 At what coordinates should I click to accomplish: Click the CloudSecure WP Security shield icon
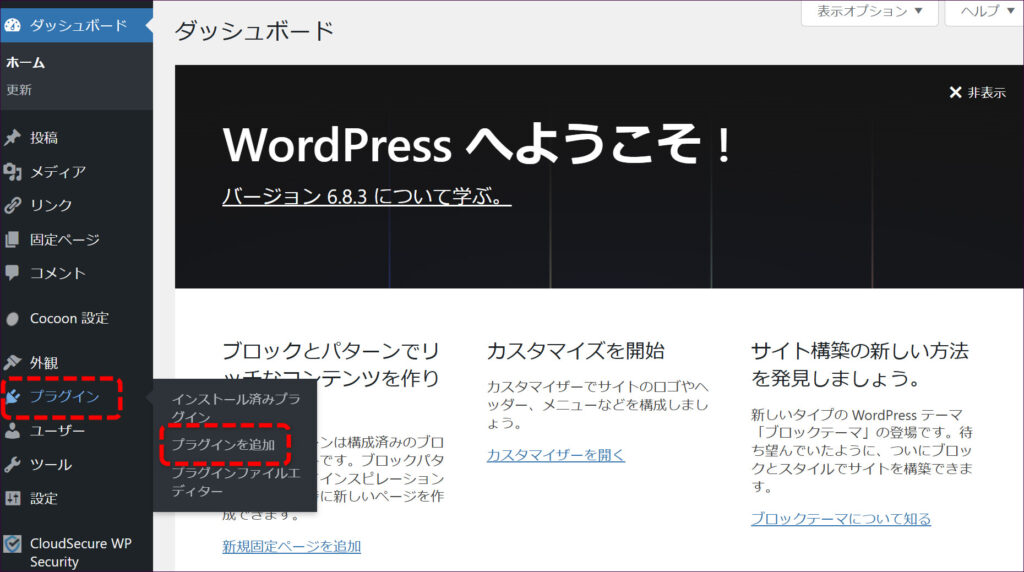[13, 545]
